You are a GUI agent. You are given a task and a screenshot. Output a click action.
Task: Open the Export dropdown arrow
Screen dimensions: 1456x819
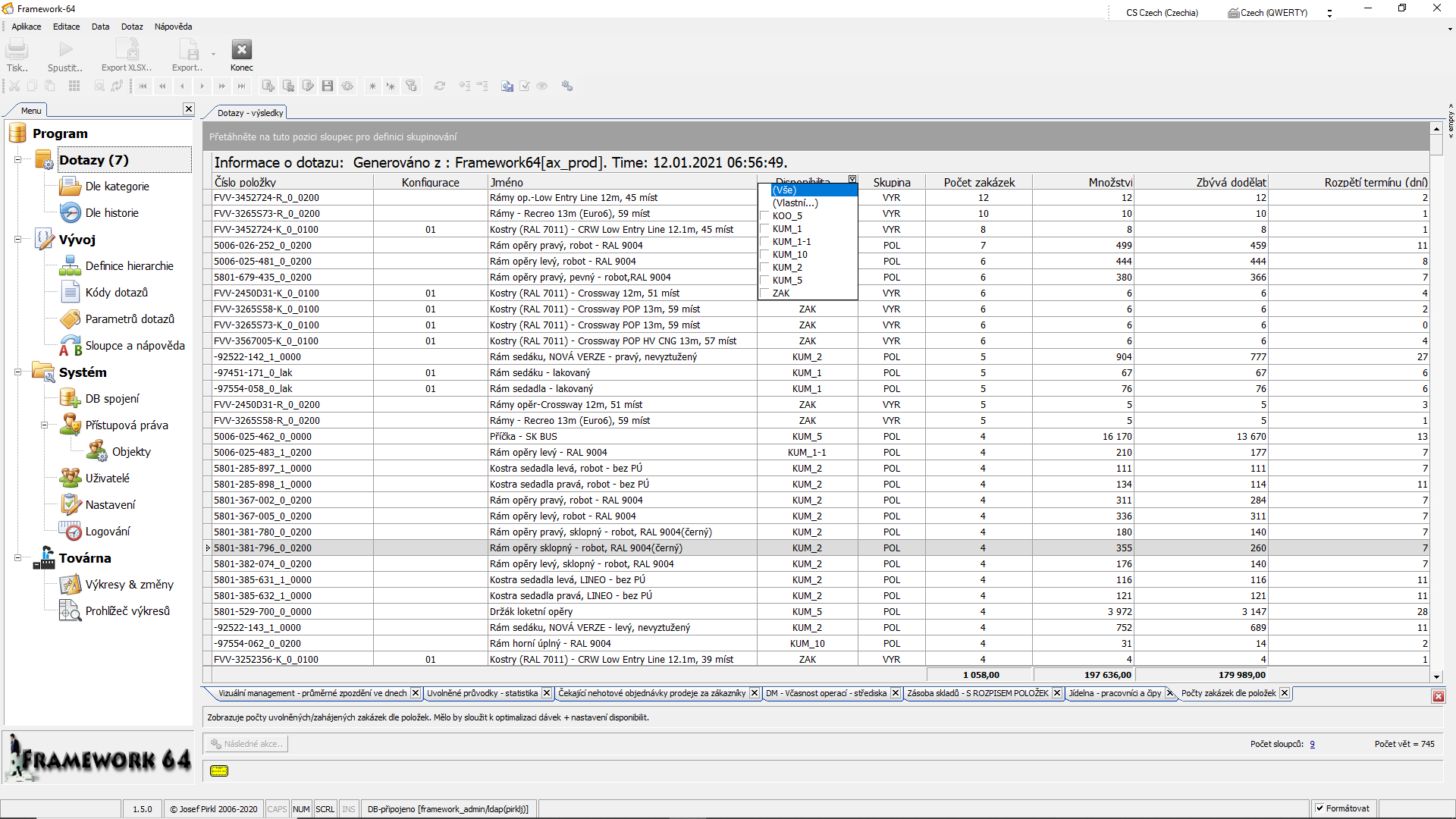point(213,54)
